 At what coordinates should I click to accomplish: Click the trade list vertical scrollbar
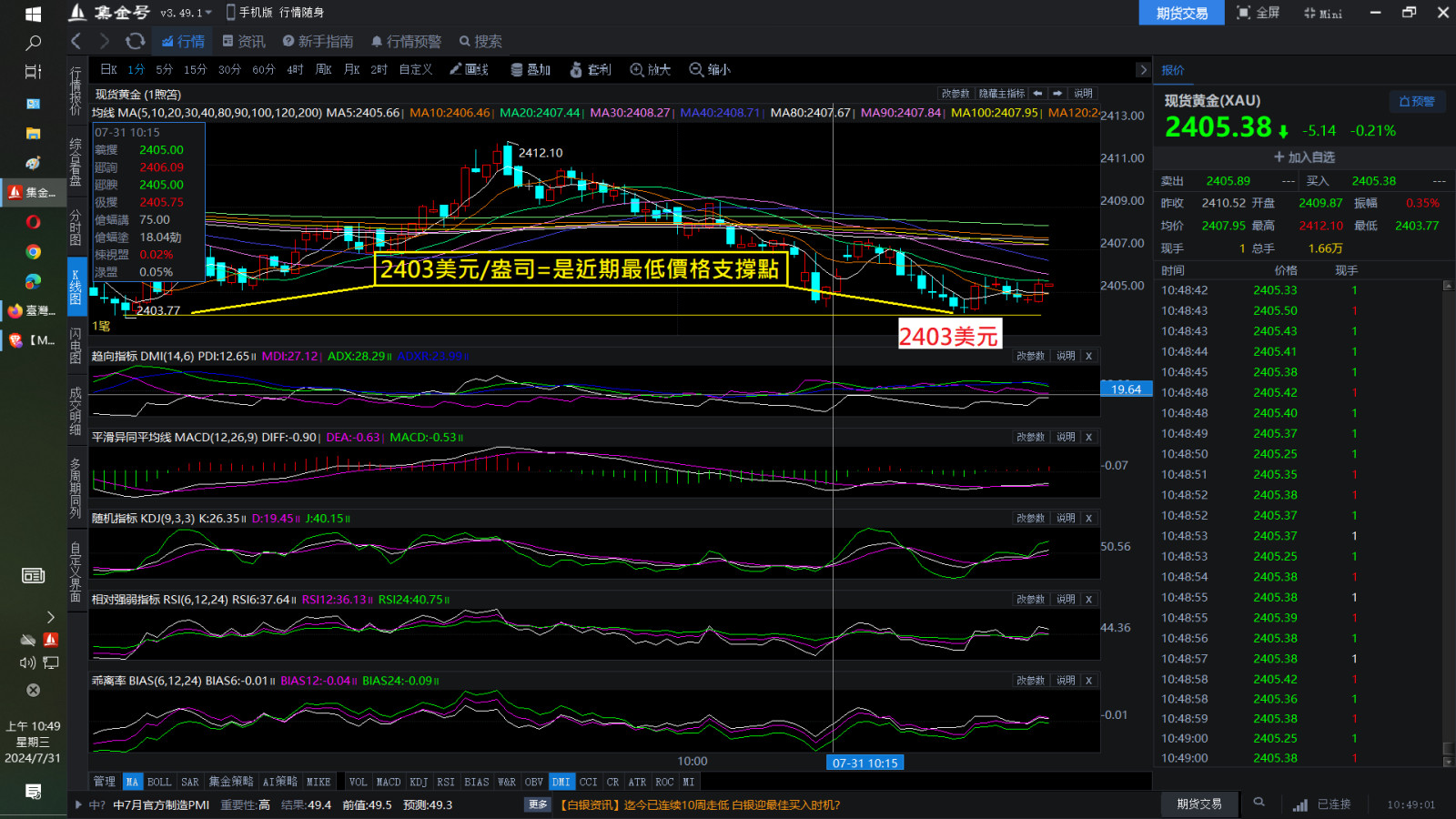coord(1448,519)
